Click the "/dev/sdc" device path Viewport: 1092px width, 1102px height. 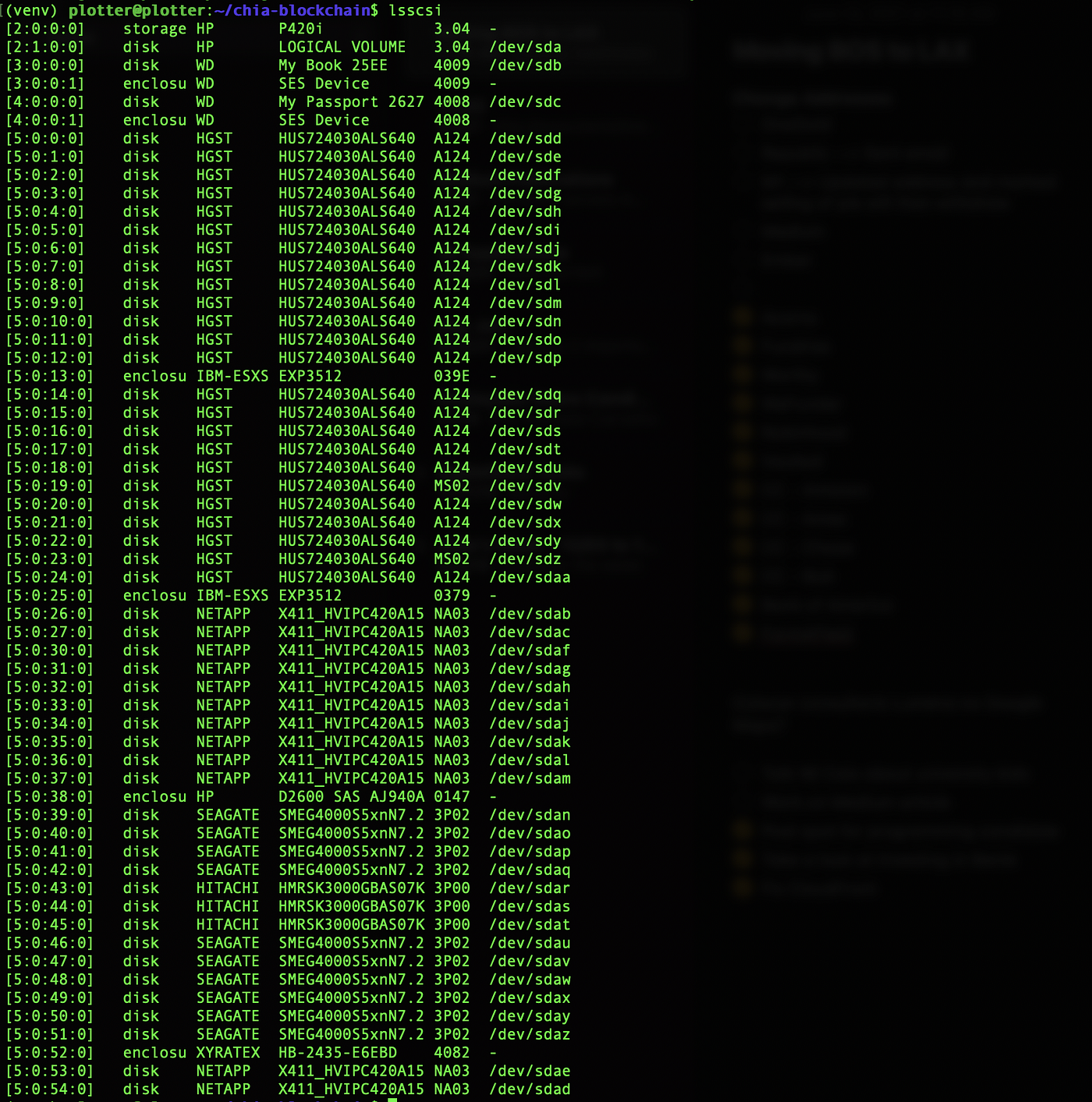[526, 102]
